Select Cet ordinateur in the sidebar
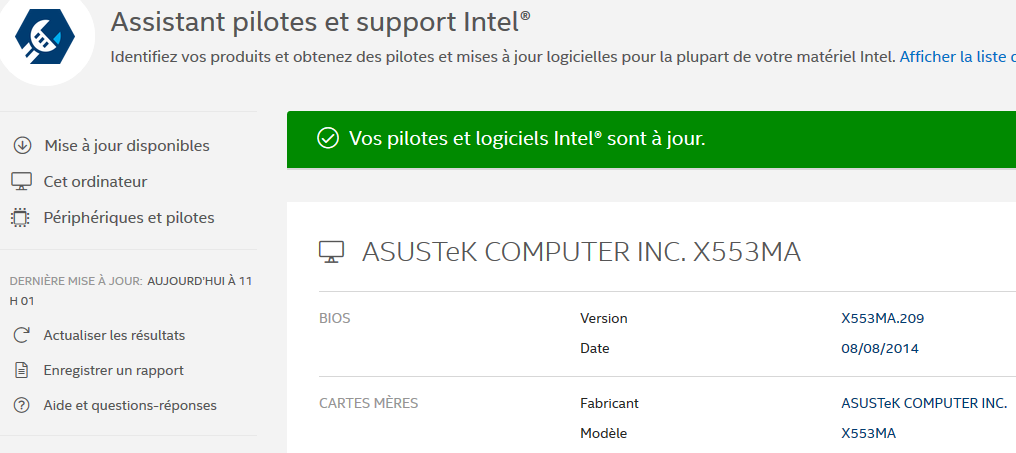 (x=95, y=182)
